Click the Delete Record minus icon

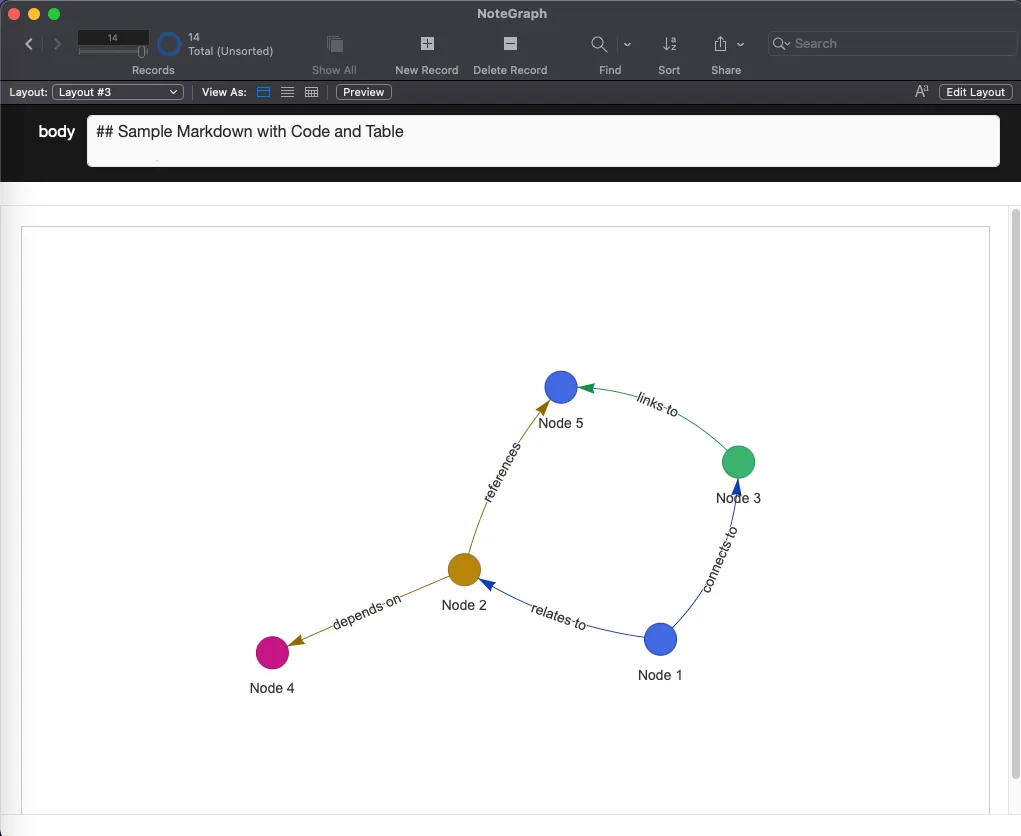point(510,44)
